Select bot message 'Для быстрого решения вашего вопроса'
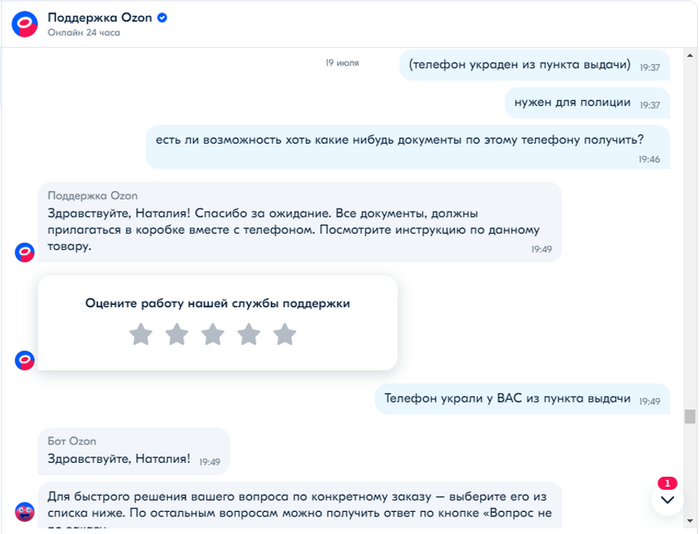Image resolution: width=700 pixels, height=534 pixels. tap(300, 505)
